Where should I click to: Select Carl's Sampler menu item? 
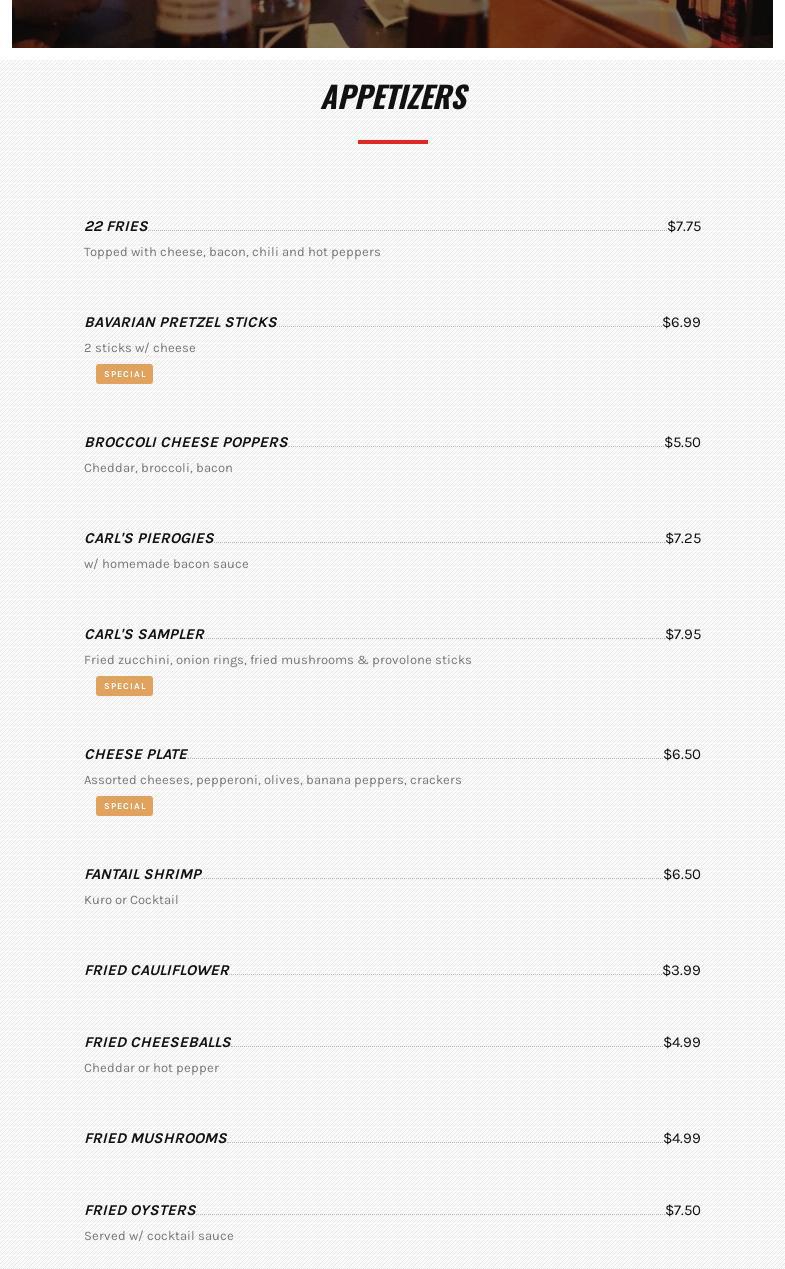144,634
